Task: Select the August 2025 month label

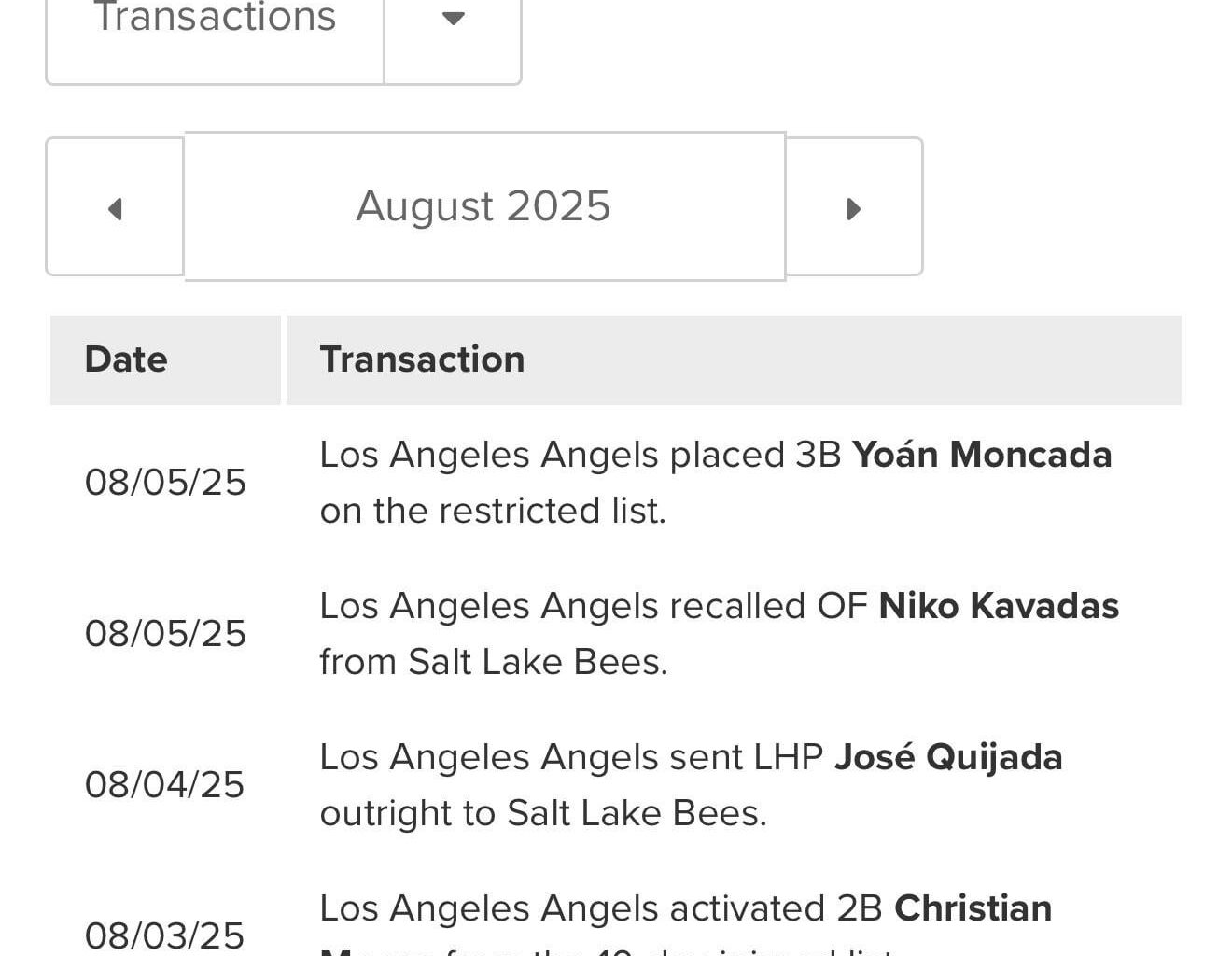Action: coord(483,206)
